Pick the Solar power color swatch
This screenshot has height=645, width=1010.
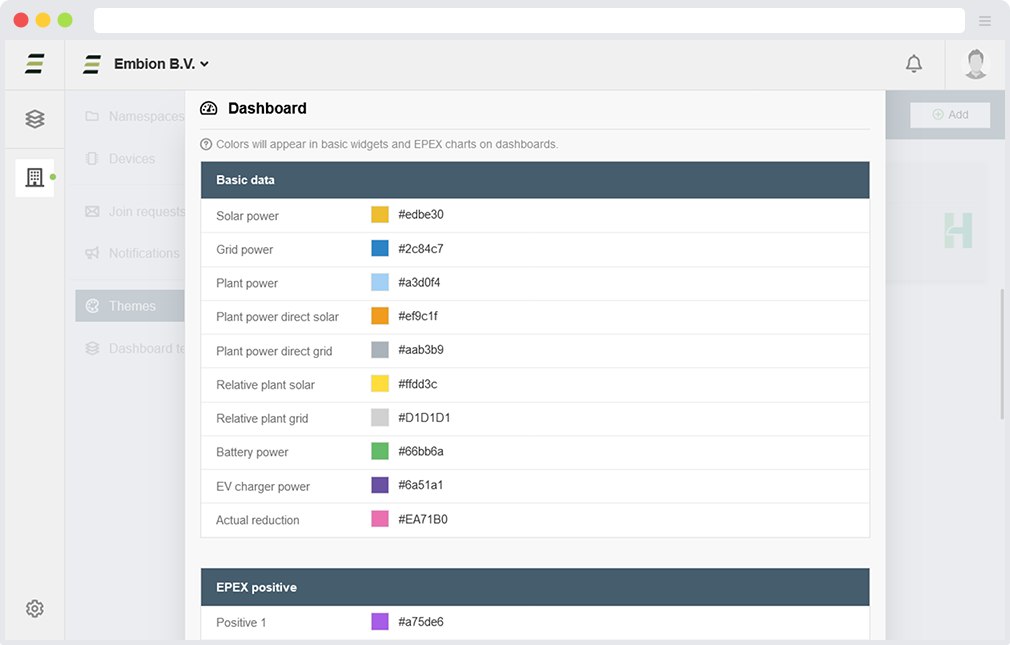tap(380, 215)
